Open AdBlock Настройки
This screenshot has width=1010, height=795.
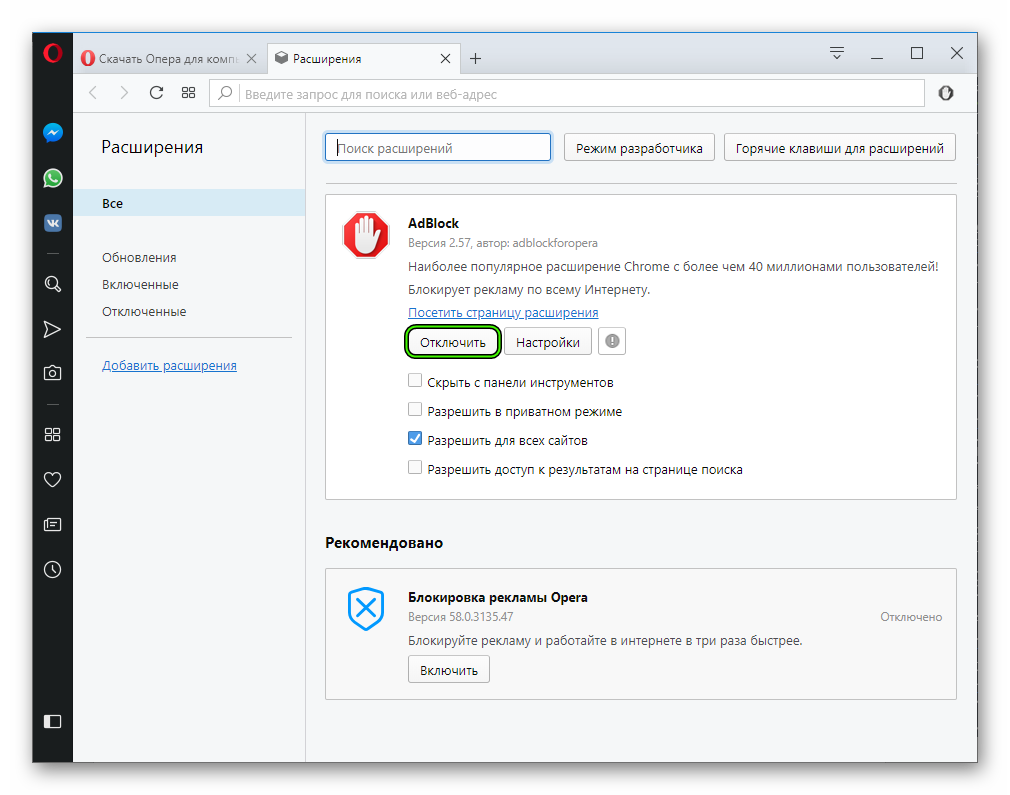point(548,342)
